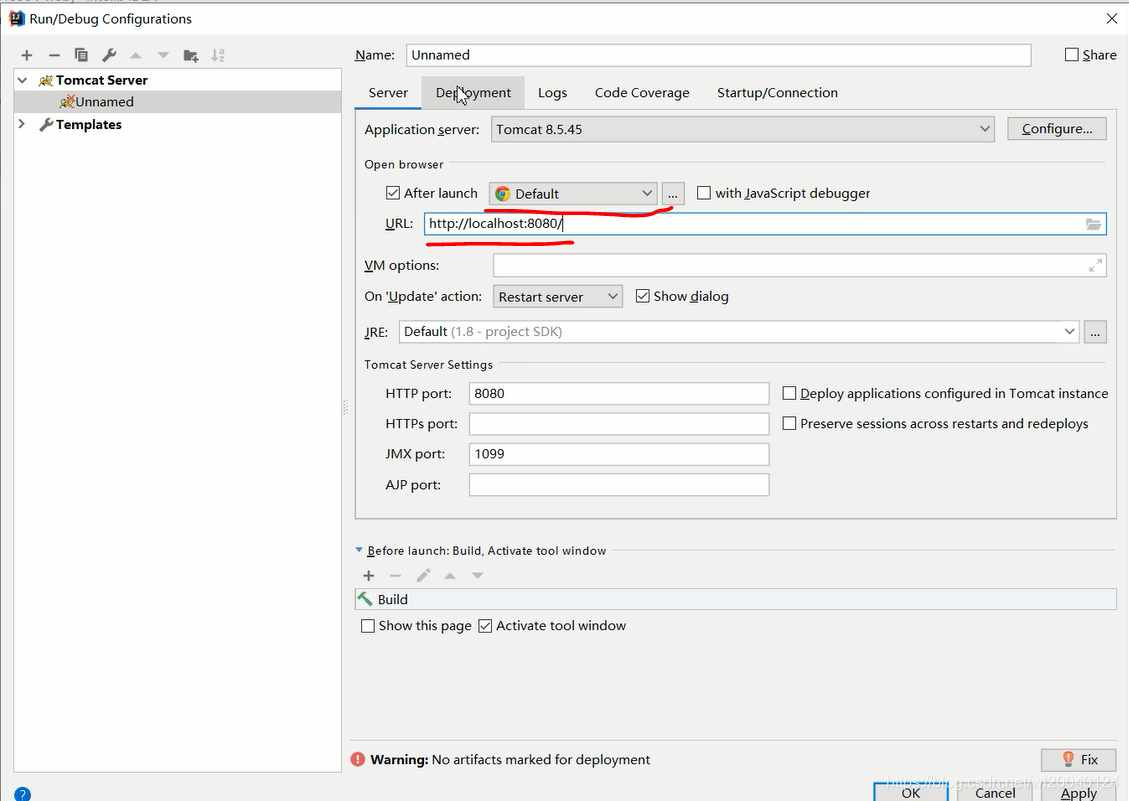The height and width of the screenshot is (801, 1129).
Task: Switch to Code Coverage tab
Action: [x=642, y=93]
